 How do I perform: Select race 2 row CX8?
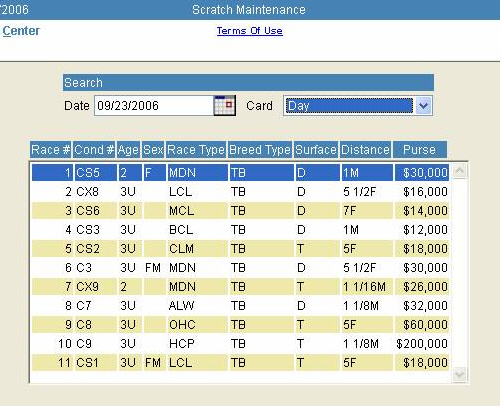pos(240,192)
